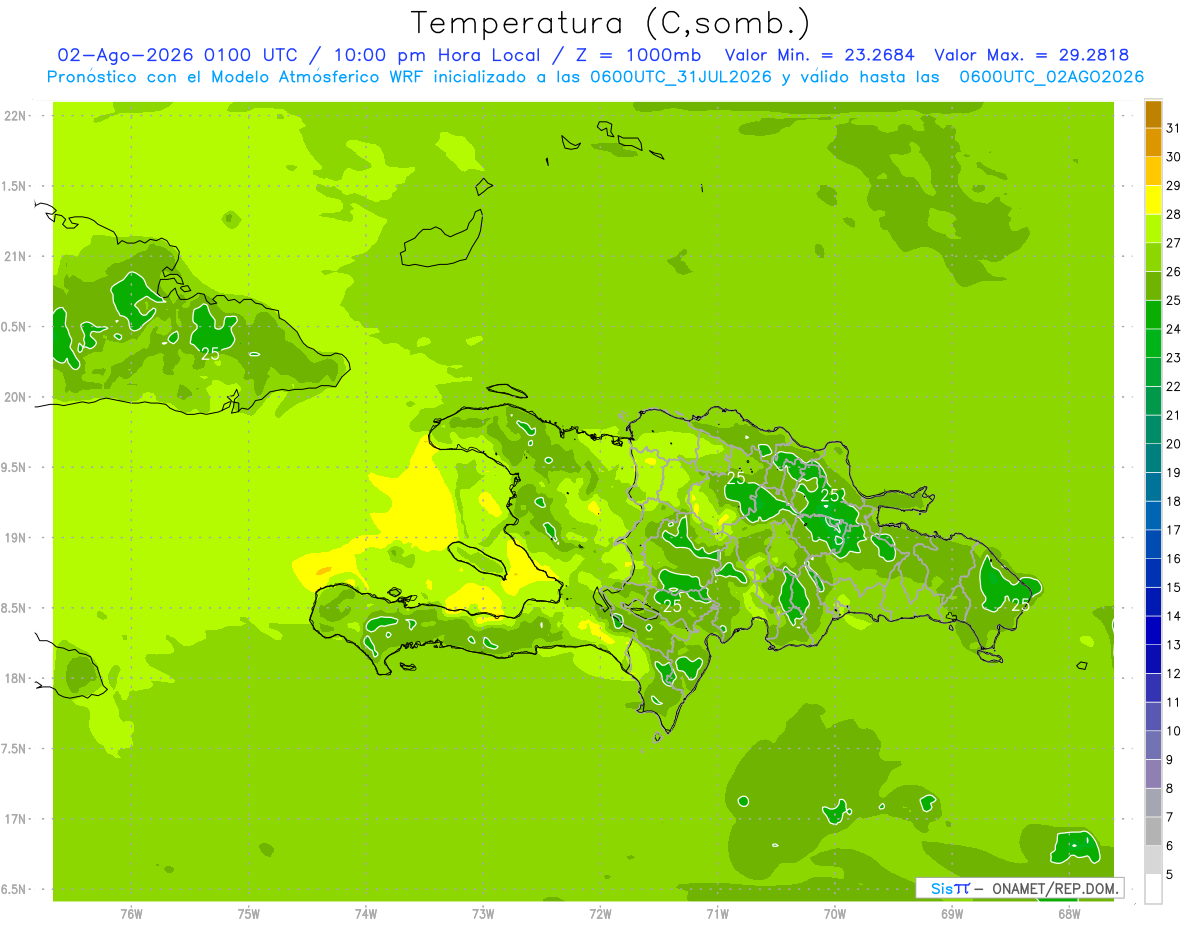Click the '17N' latitude label
Image resolution: width=1200 pixels, height=927 pixels.
pos(14,819)
